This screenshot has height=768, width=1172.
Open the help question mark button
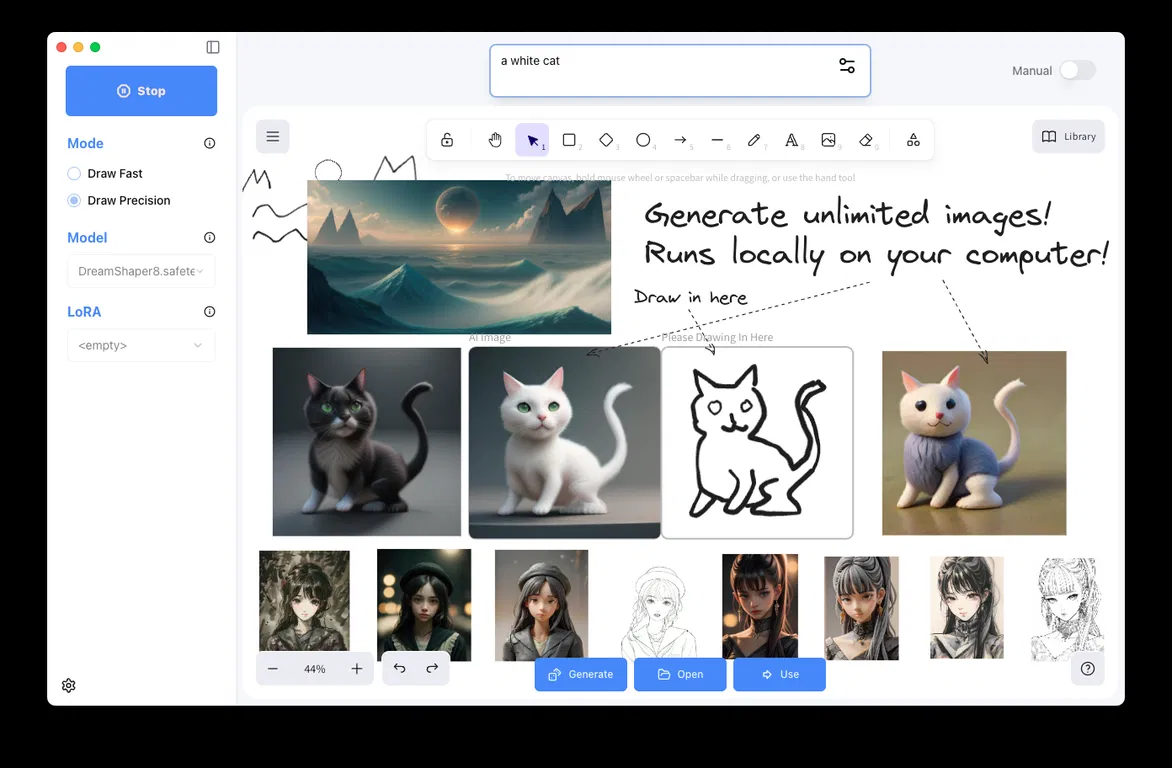click(x=1088, y=669)
